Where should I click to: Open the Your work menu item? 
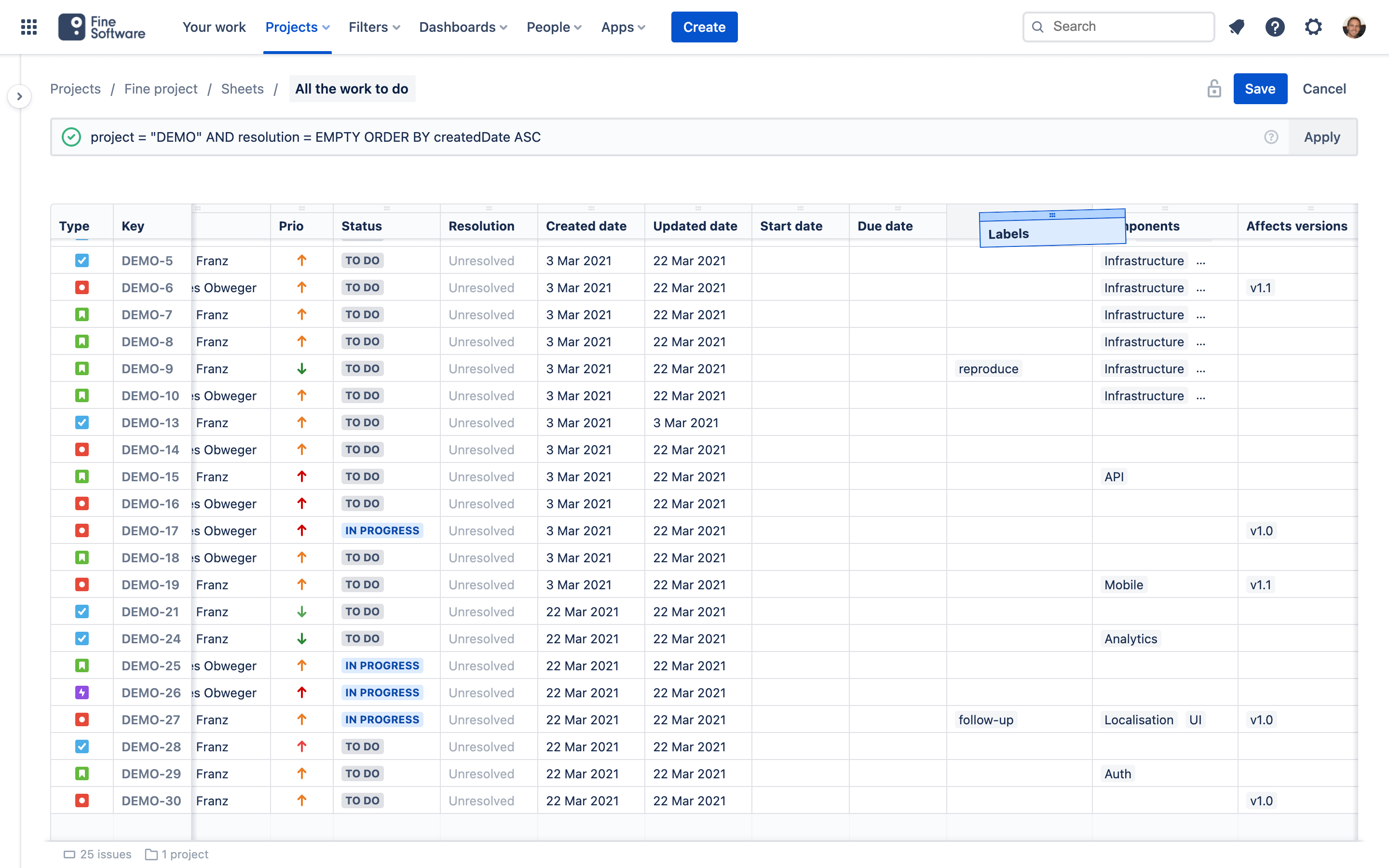click(x=214, y=27)
